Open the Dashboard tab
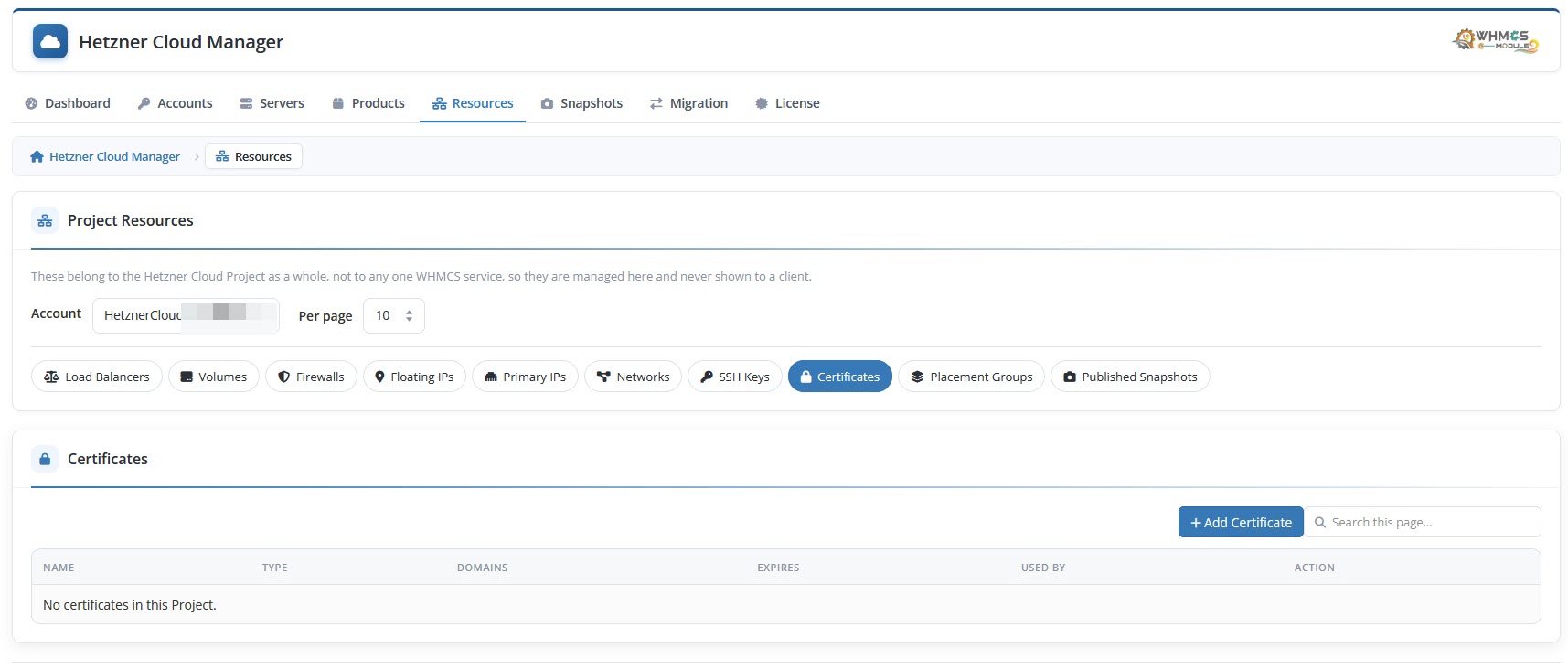This screenshot has width=1568, height=669. pos(68,103)
